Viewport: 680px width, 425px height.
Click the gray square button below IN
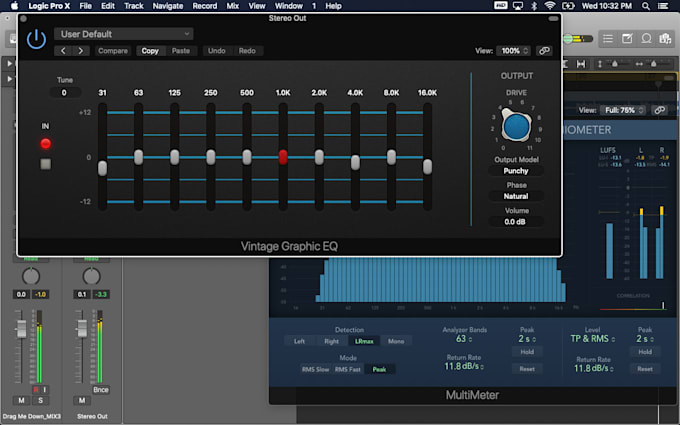(x=46, y=164)
